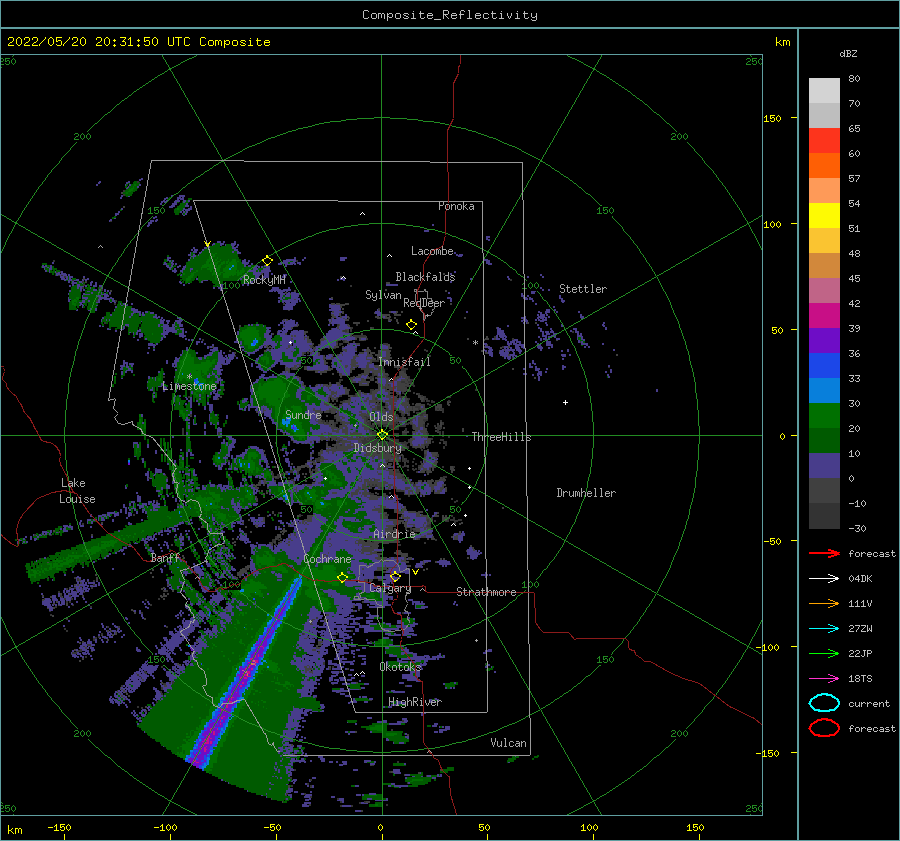Click the Limestone label
Screen dimensions: 900x841
click(x=189, y=386)
